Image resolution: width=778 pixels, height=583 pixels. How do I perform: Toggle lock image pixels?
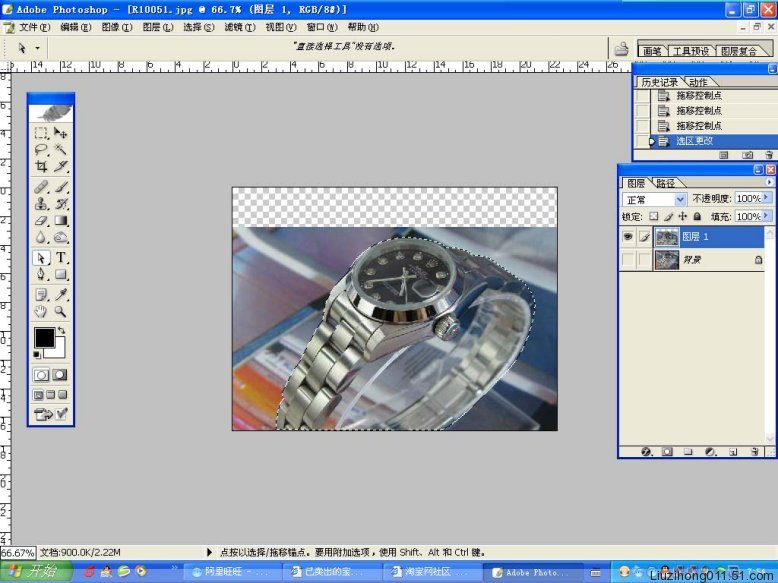coord(668,216)
